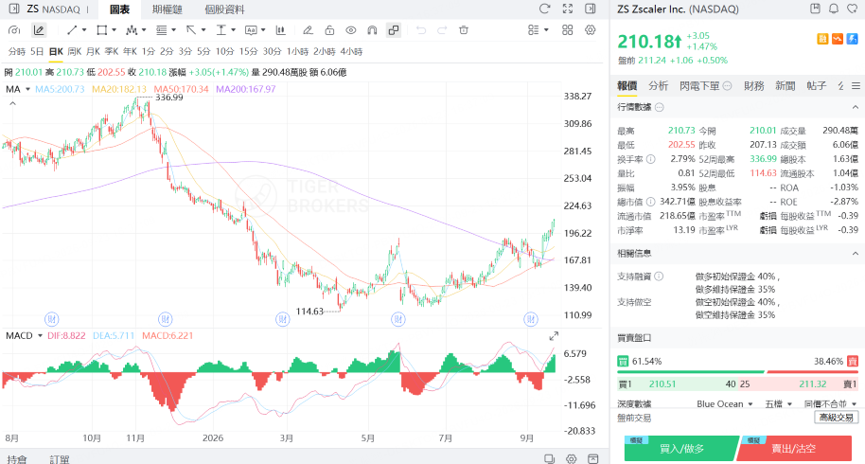Collapse the 行情數據 section
The image size is (865, 464).
[x=855, y=107]
